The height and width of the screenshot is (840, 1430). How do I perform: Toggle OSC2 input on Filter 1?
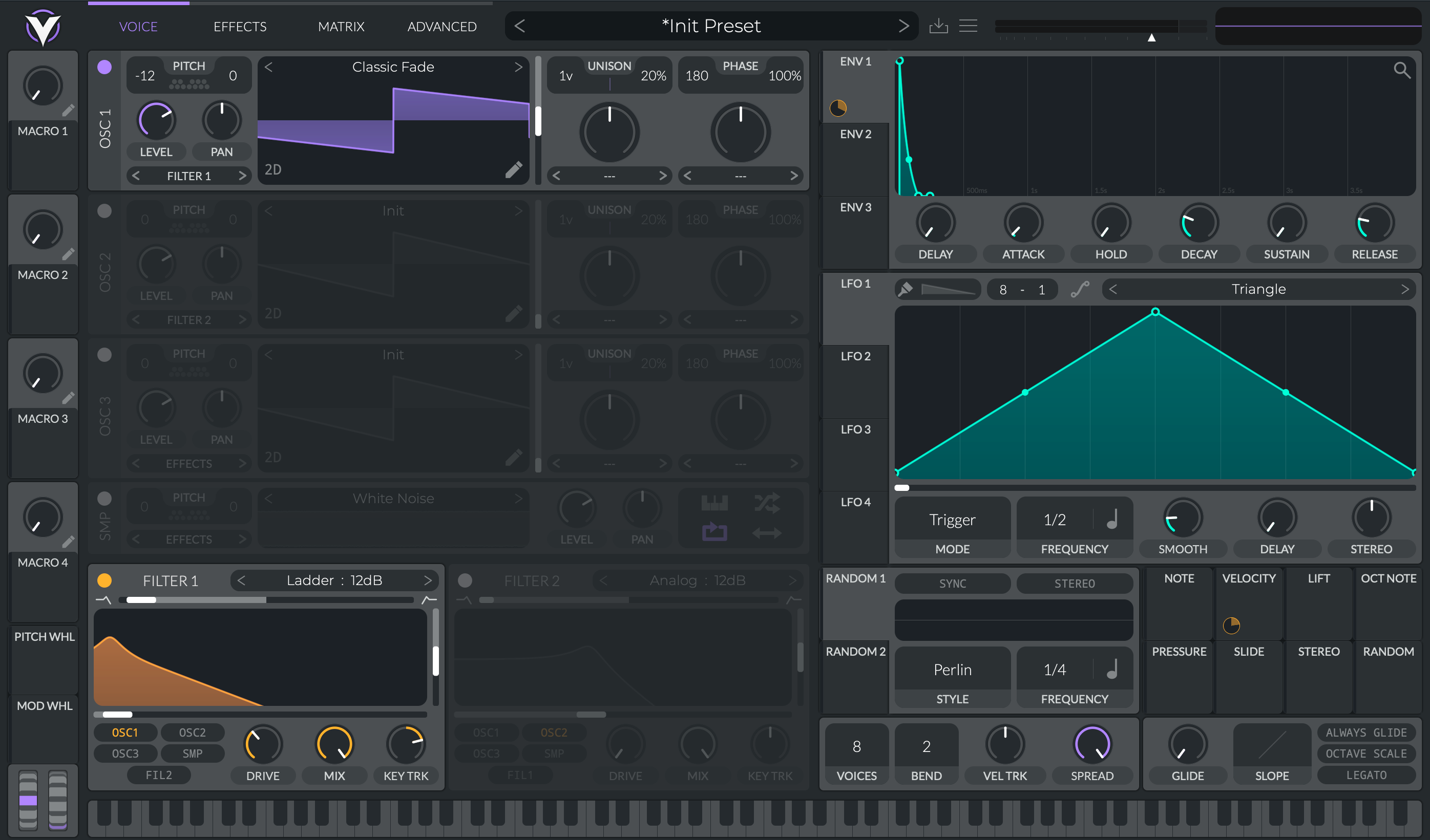click(193, 732)
